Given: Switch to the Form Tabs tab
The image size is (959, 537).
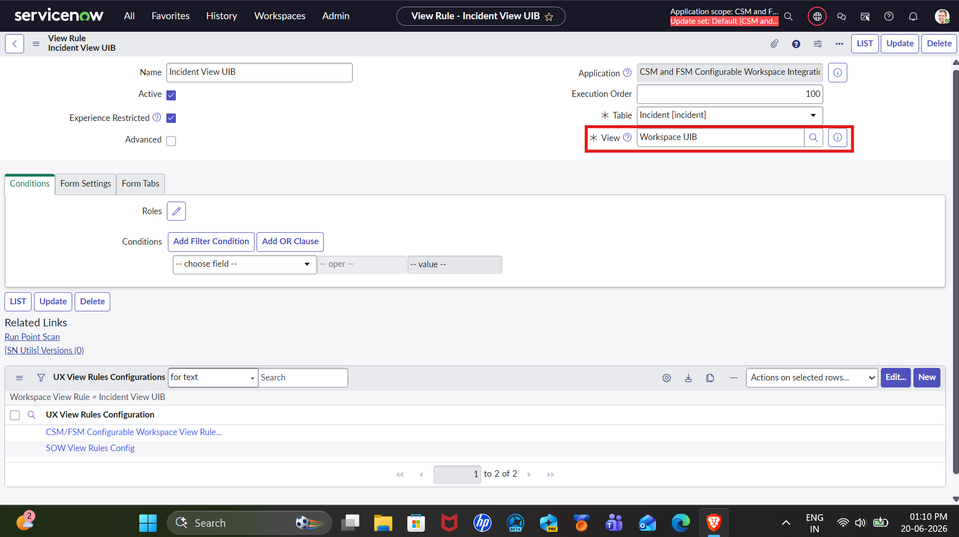Looking at the screenshot, I should point(140,184).
